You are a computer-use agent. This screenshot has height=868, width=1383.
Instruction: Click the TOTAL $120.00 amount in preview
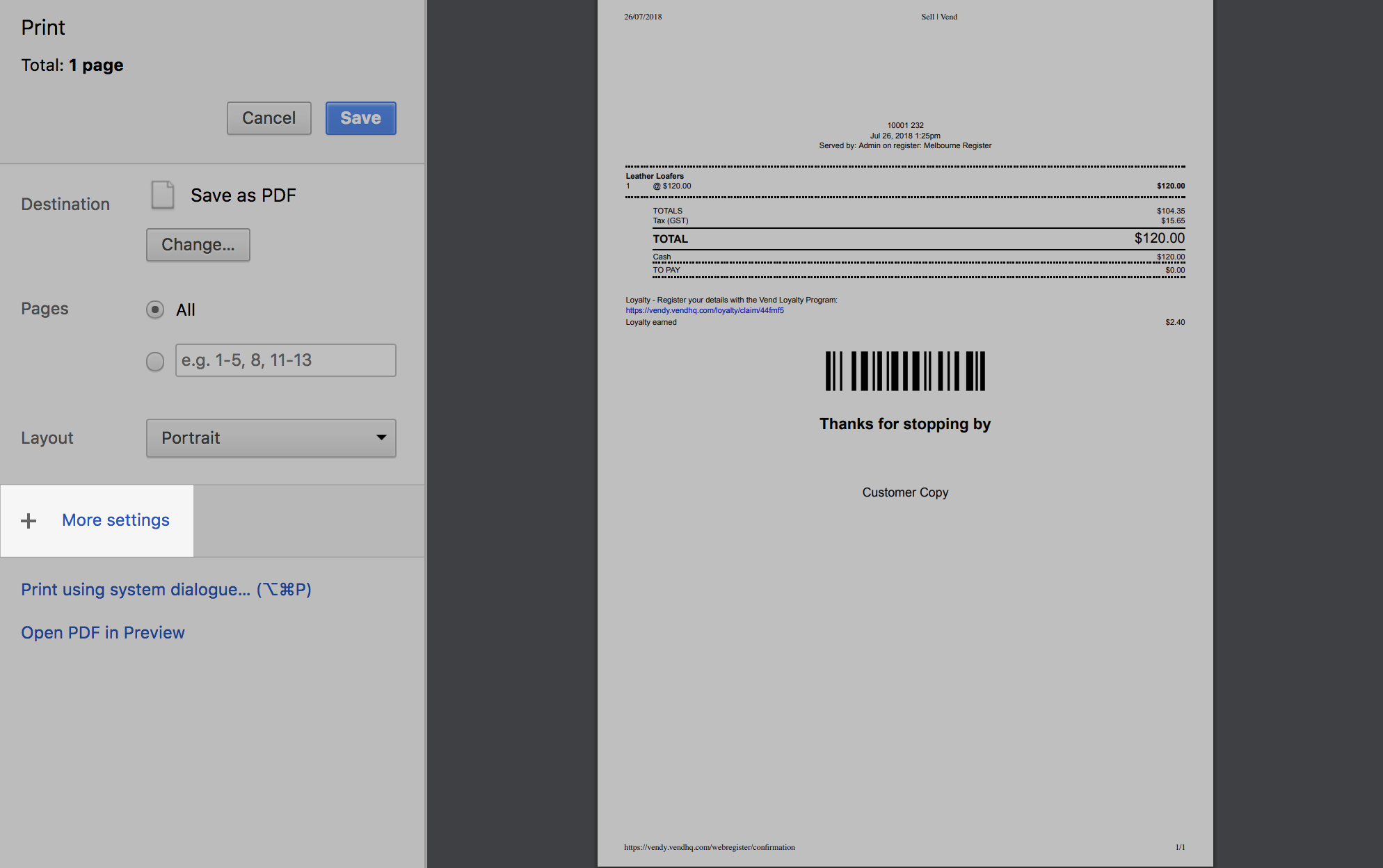pyautogui.click(x=1159, y=239)
